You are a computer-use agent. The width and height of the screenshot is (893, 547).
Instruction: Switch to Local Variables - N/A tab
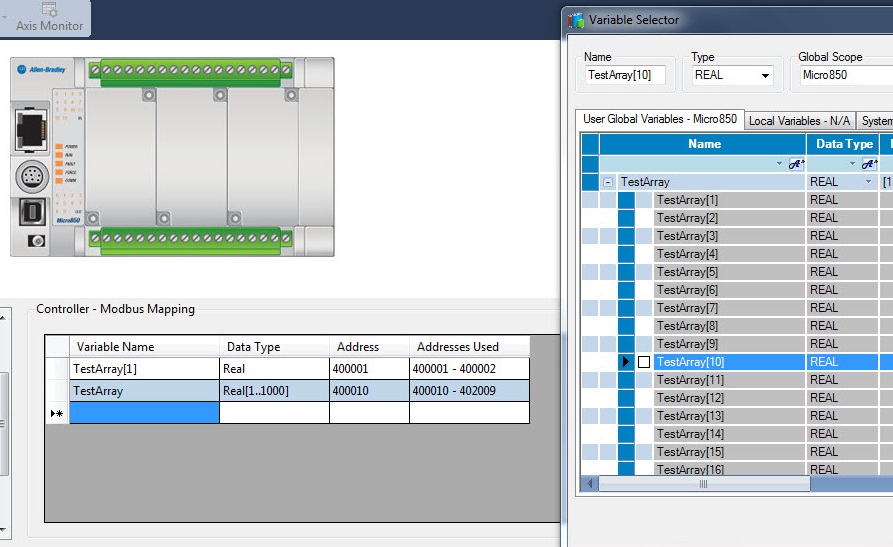click(x=799, y=121)
